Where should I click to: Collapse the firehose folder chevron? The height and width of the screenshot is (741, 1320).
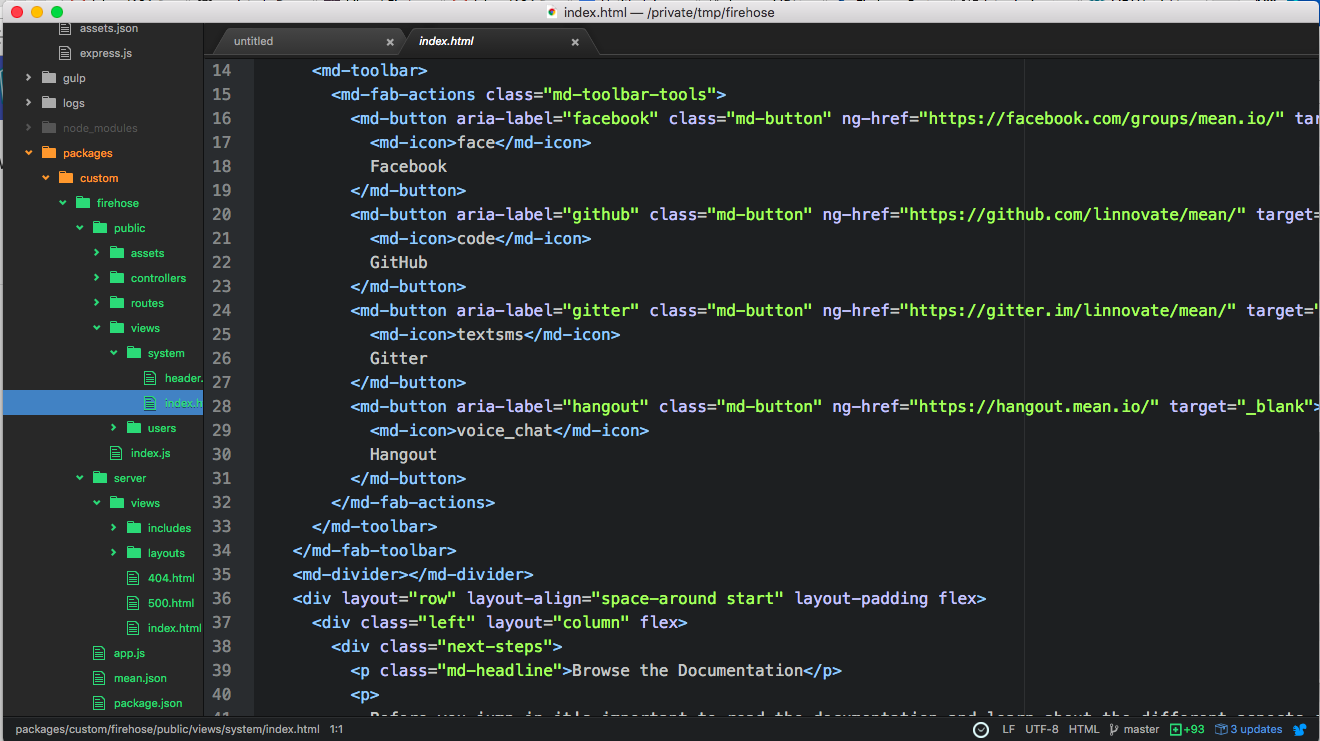coord(62,203)
